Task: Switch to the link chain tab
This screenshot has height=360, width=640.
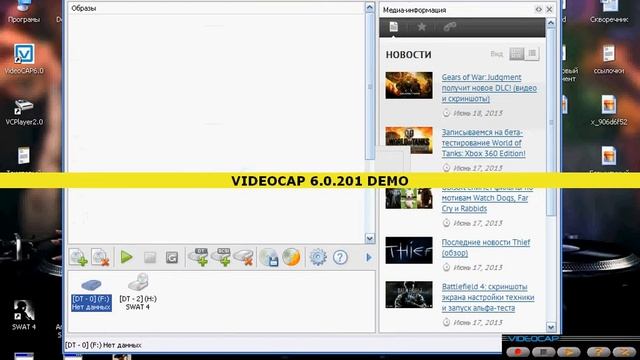Action: (x=449, y=27)
